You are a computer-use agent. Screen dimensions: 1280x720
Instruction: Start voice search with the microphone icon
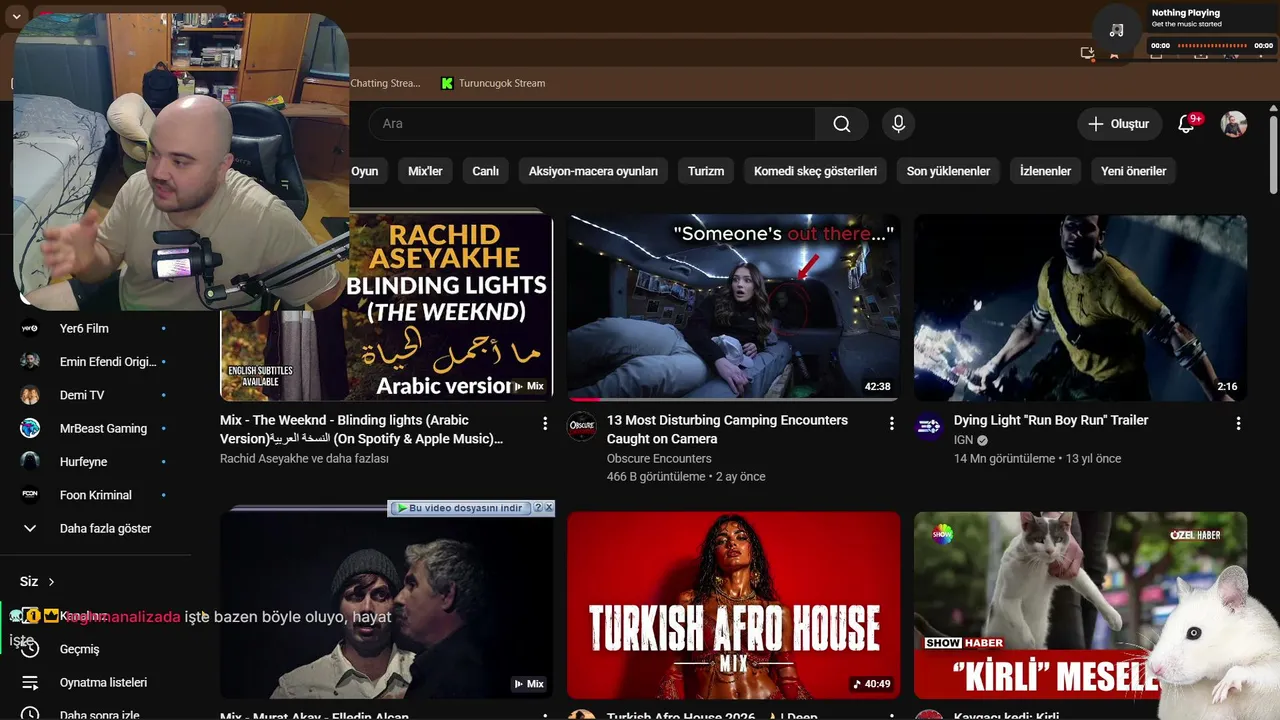pos(898,124)
